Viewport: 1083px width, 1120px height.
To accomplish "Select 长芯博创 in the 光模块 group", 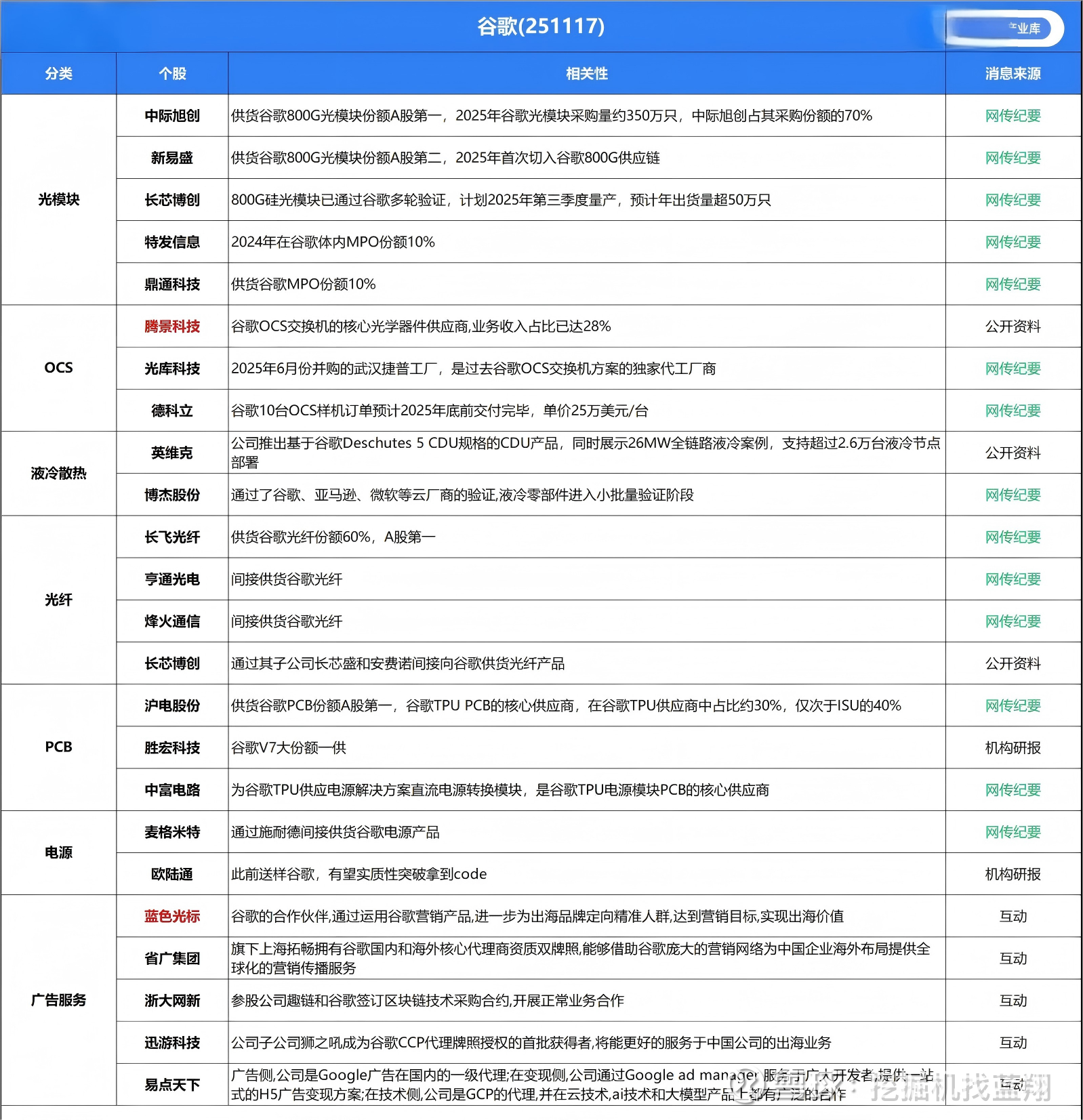I will [x=172, y=200].
